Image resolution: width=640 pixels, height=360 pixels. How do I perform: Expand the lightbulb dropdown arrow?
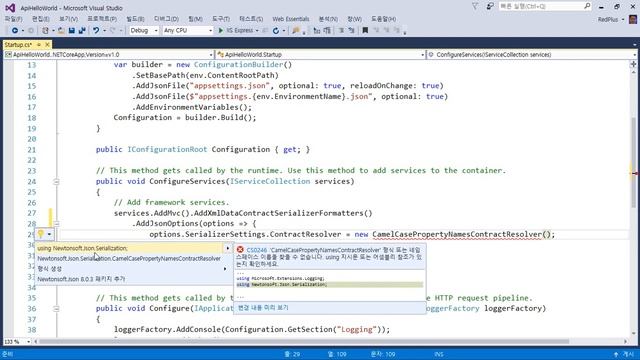[49, 234]
